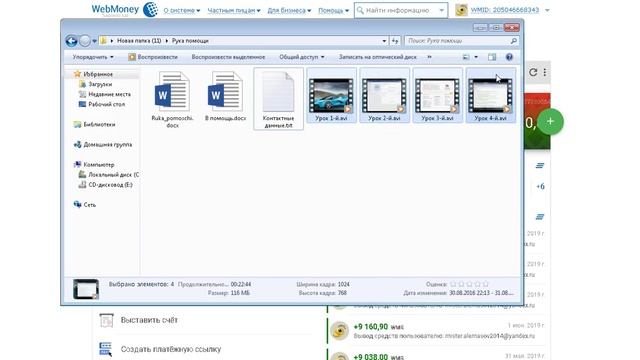Click the WebMoney page reload icon

[533, 72]
